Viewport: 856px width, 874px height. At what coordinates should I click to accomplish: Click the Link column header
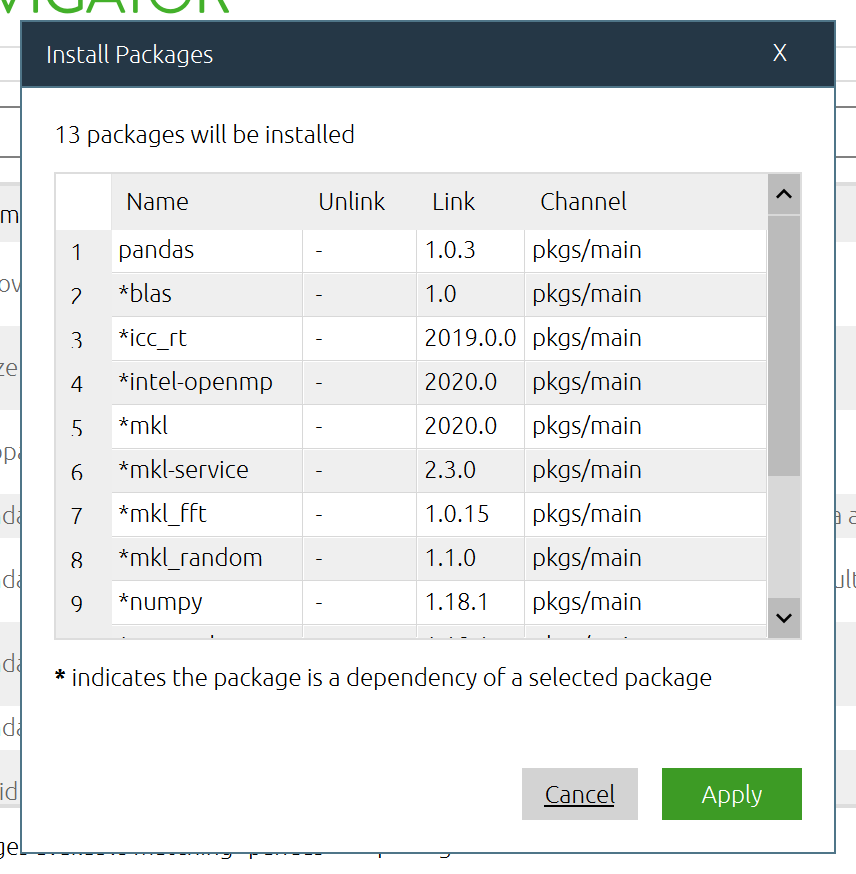[x=453, y=201]
